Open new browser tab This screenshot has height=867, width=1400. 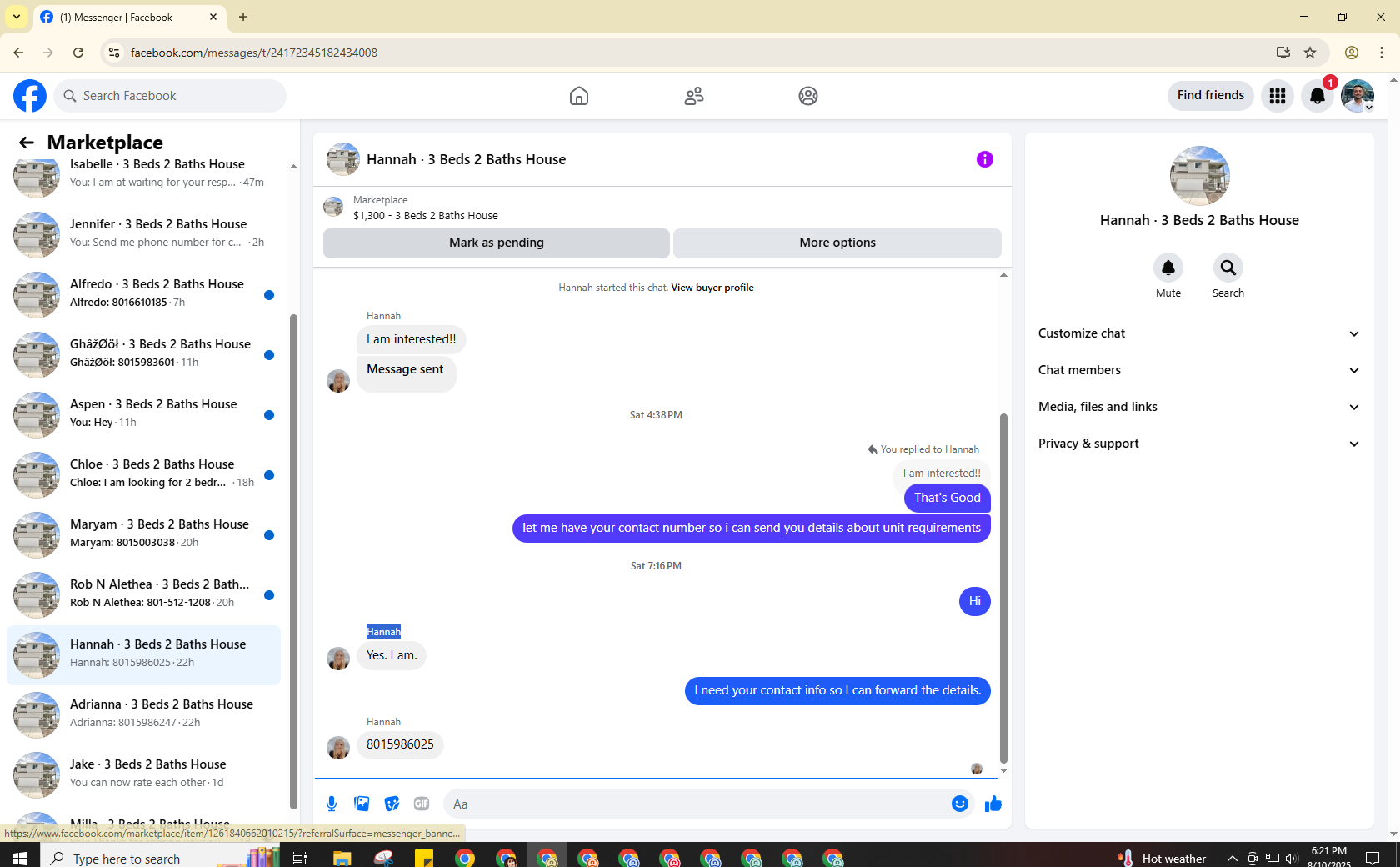click(243, 17)
